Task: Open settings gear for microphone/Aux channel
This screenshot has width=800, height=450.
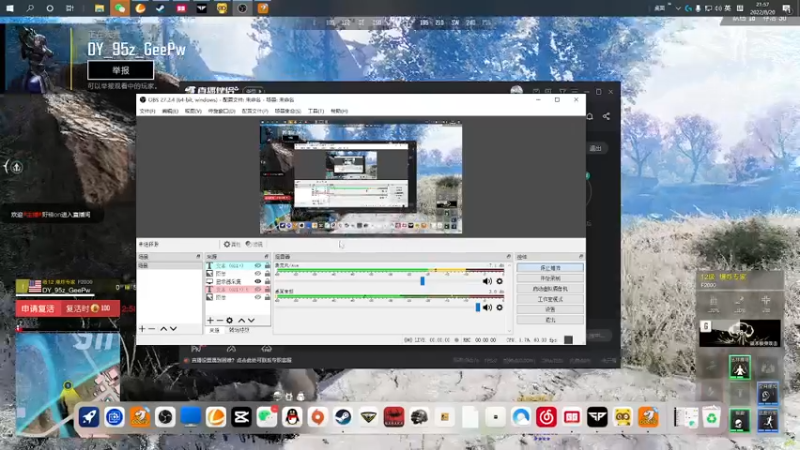Action: tap(499, 281)
